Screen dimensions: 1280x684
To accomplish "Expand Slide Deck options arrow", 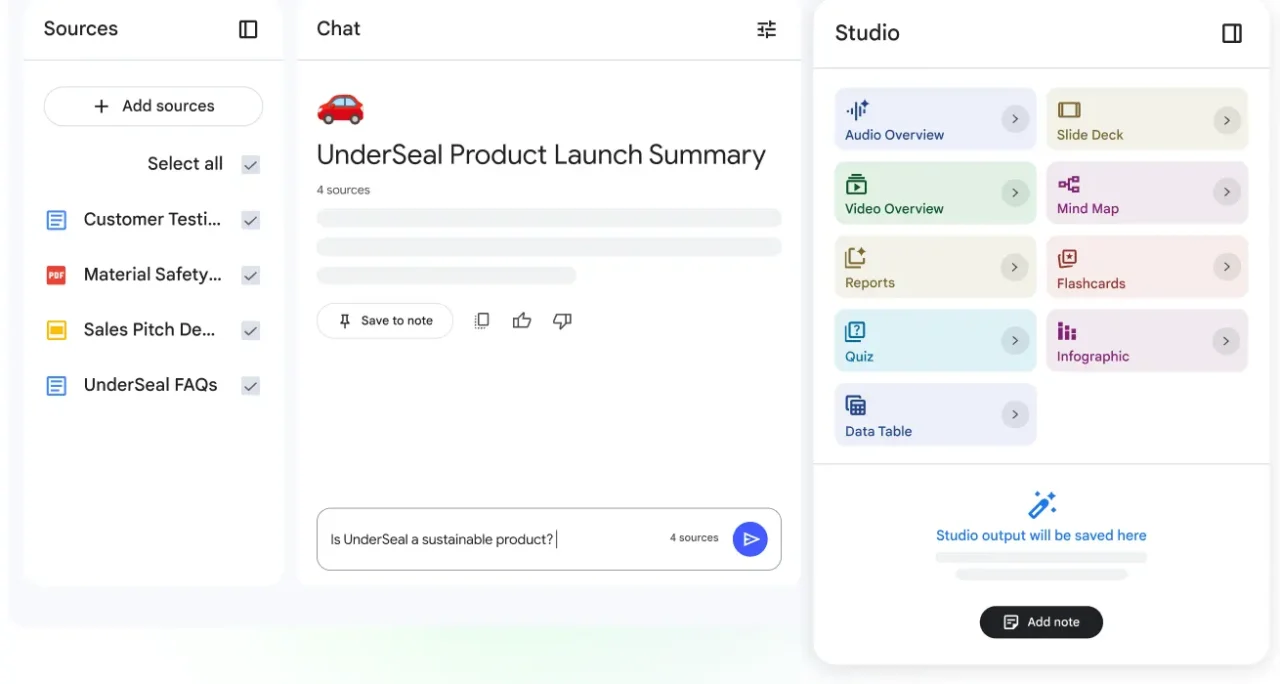I will pos(1226,120).
